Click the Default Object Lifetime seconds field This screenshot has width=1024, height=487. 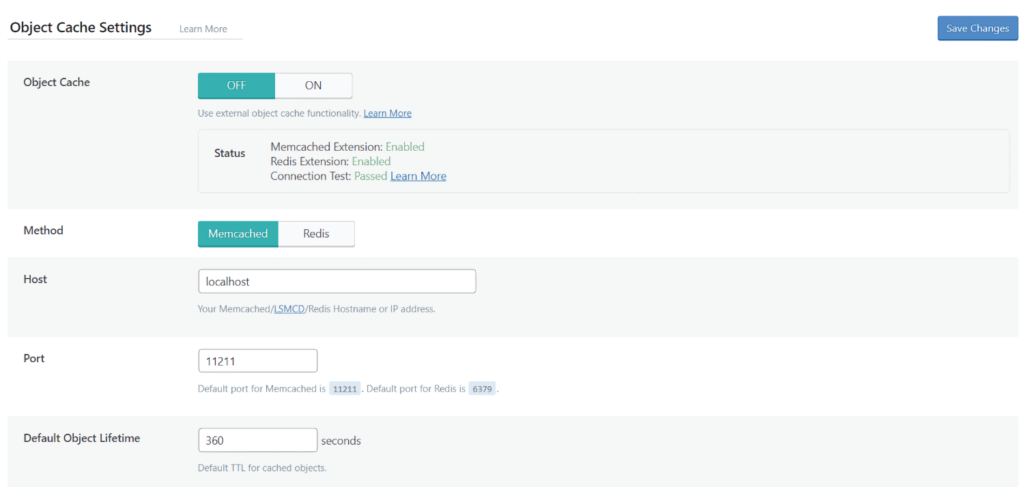click(x=258, y=440)
